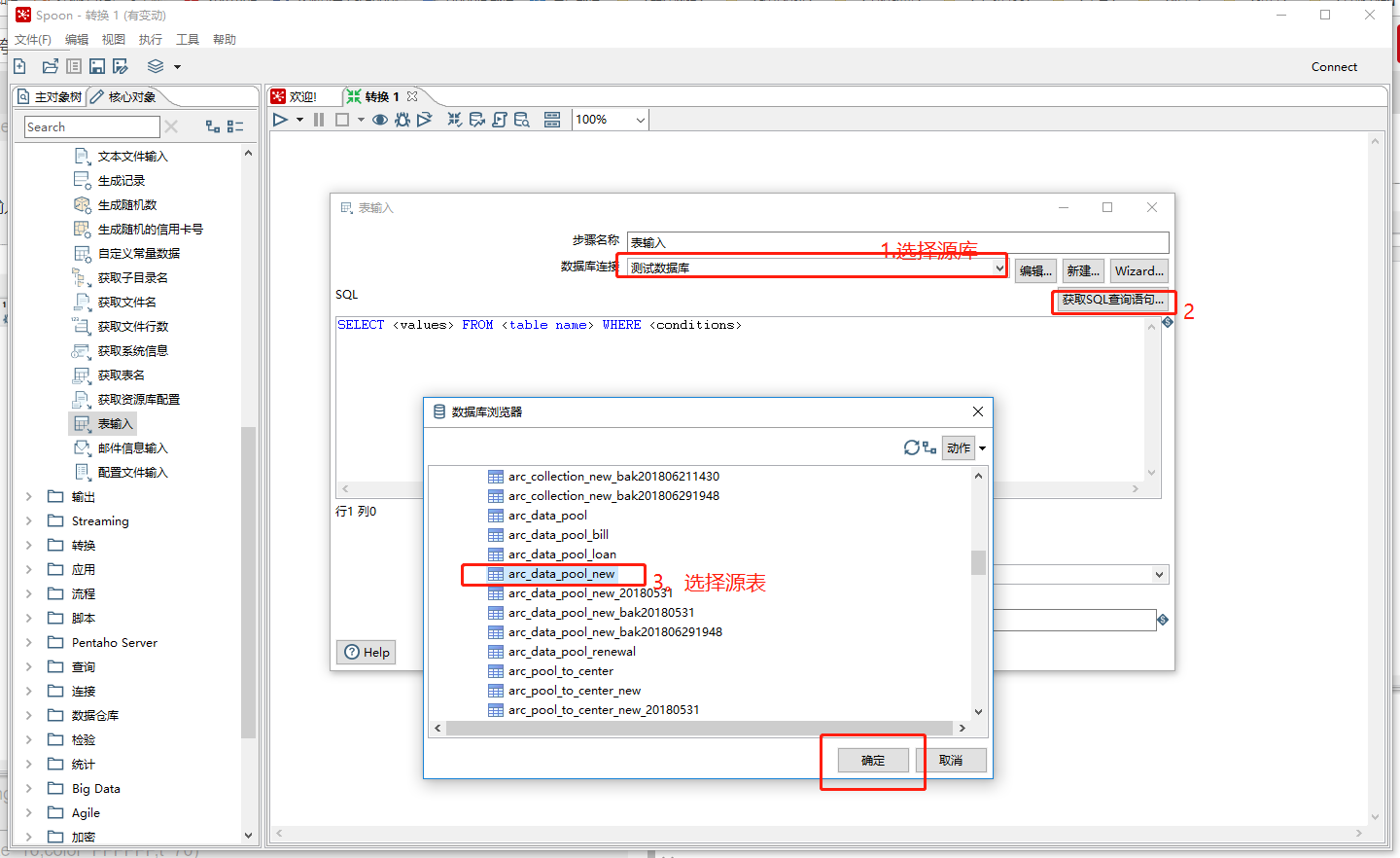Open the 帮助 menu
Image resolution: width=1400 pixels, height=858 pixels.
point(225,40)
